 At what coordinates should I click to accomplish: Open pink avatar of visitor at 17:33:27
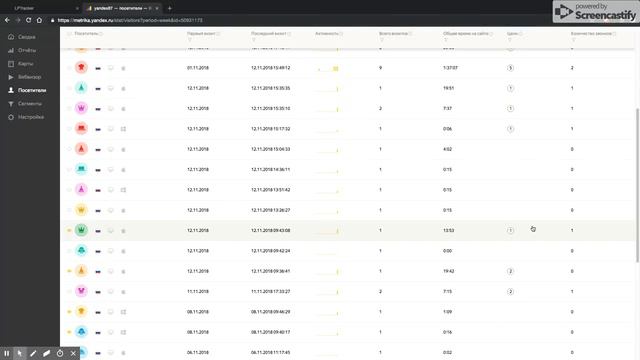click(x=81, y=291)
